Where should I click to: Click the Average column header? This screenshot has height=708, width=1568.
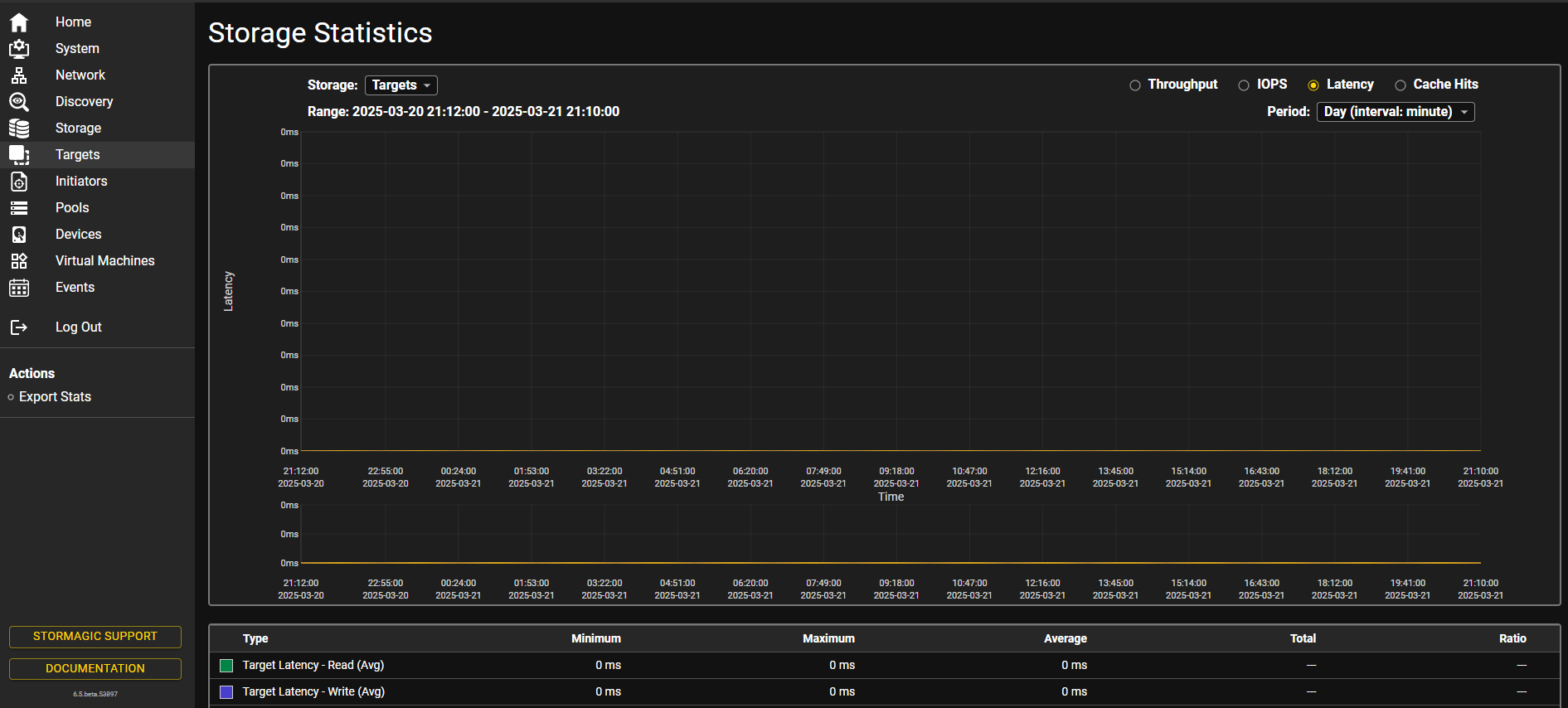[x=1066, y=639]
